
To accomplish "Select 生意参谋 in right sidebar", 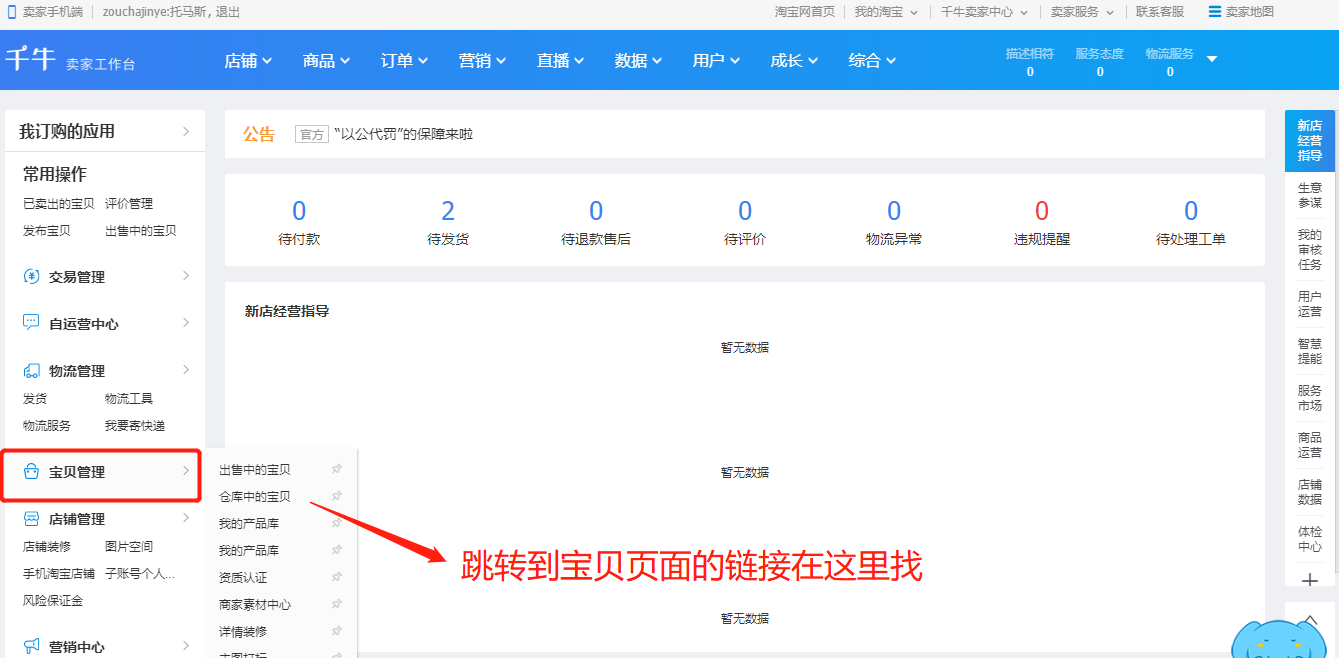I will (1310, 195).
